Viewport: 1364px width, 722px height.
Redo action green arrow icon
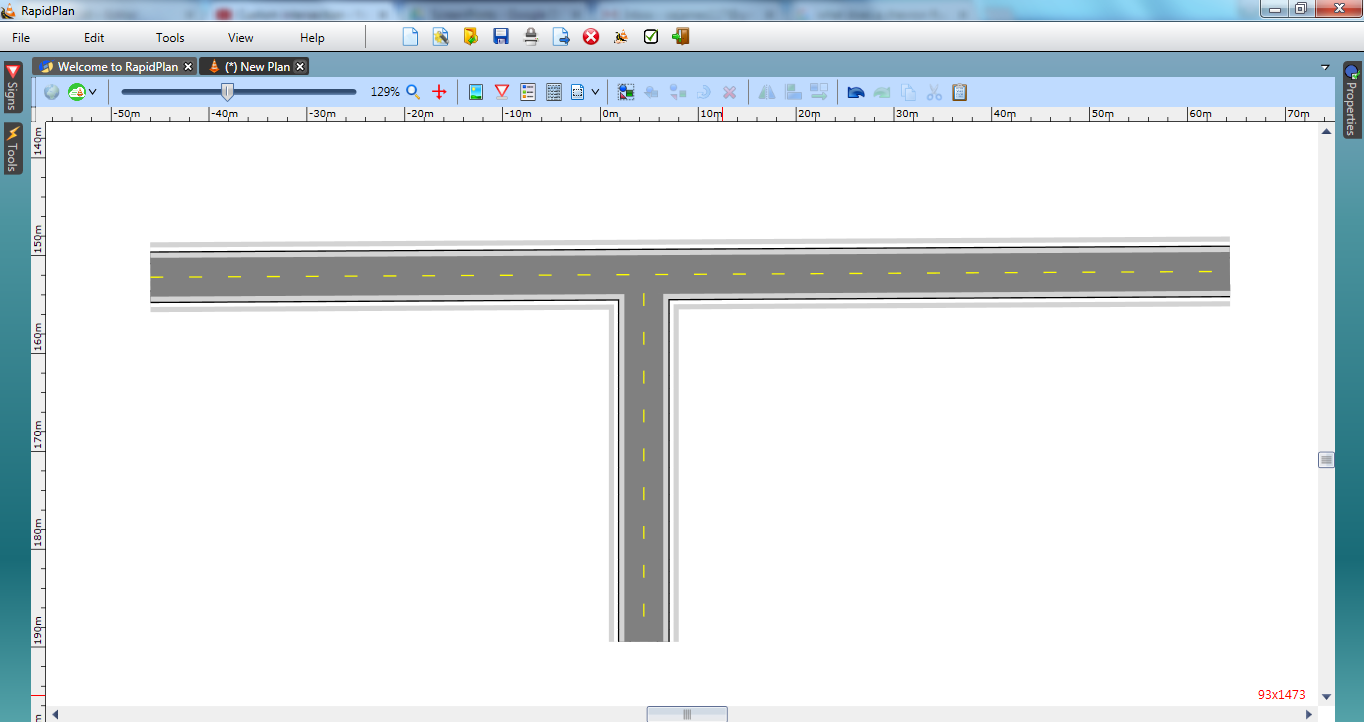(x=882, y=92)
